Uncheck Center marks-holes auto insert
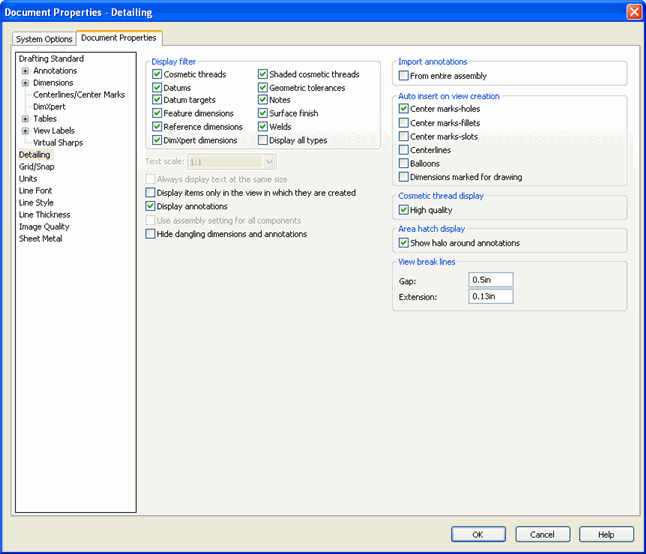Screen dimensions: 646x554 click(x=404, y=109)
